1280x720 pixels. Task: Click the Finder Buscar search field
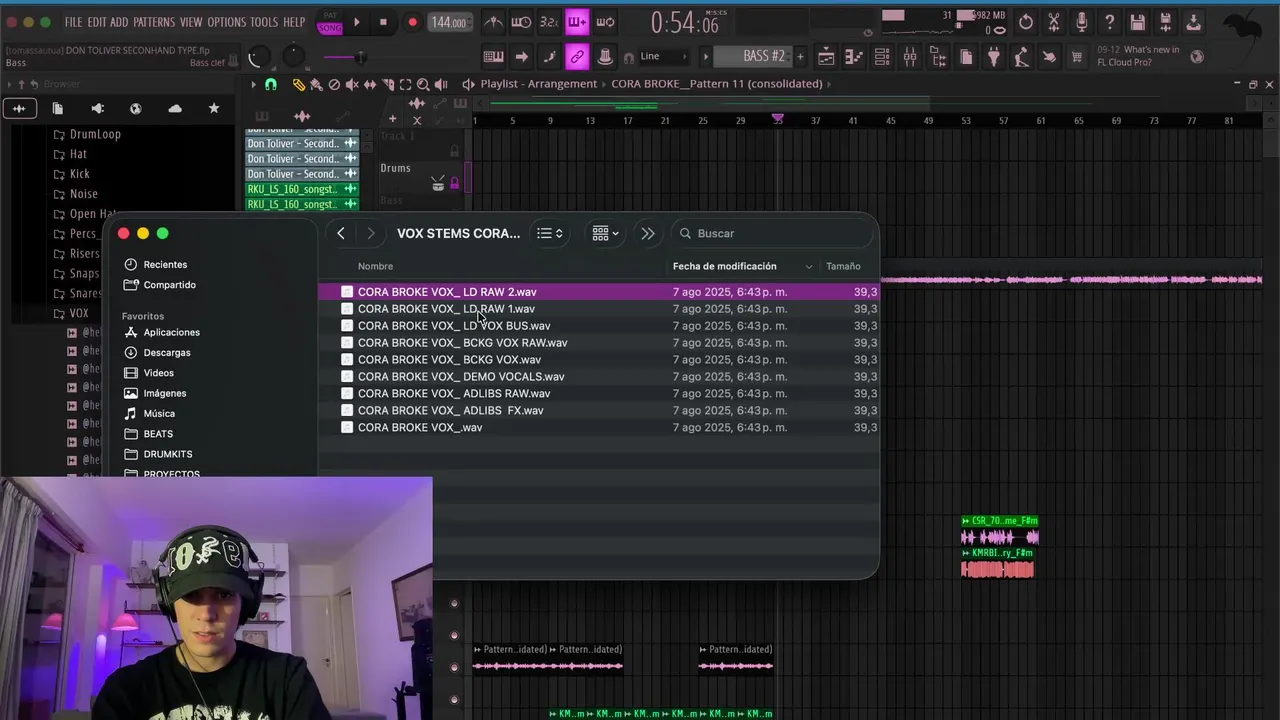pos(773,233)
